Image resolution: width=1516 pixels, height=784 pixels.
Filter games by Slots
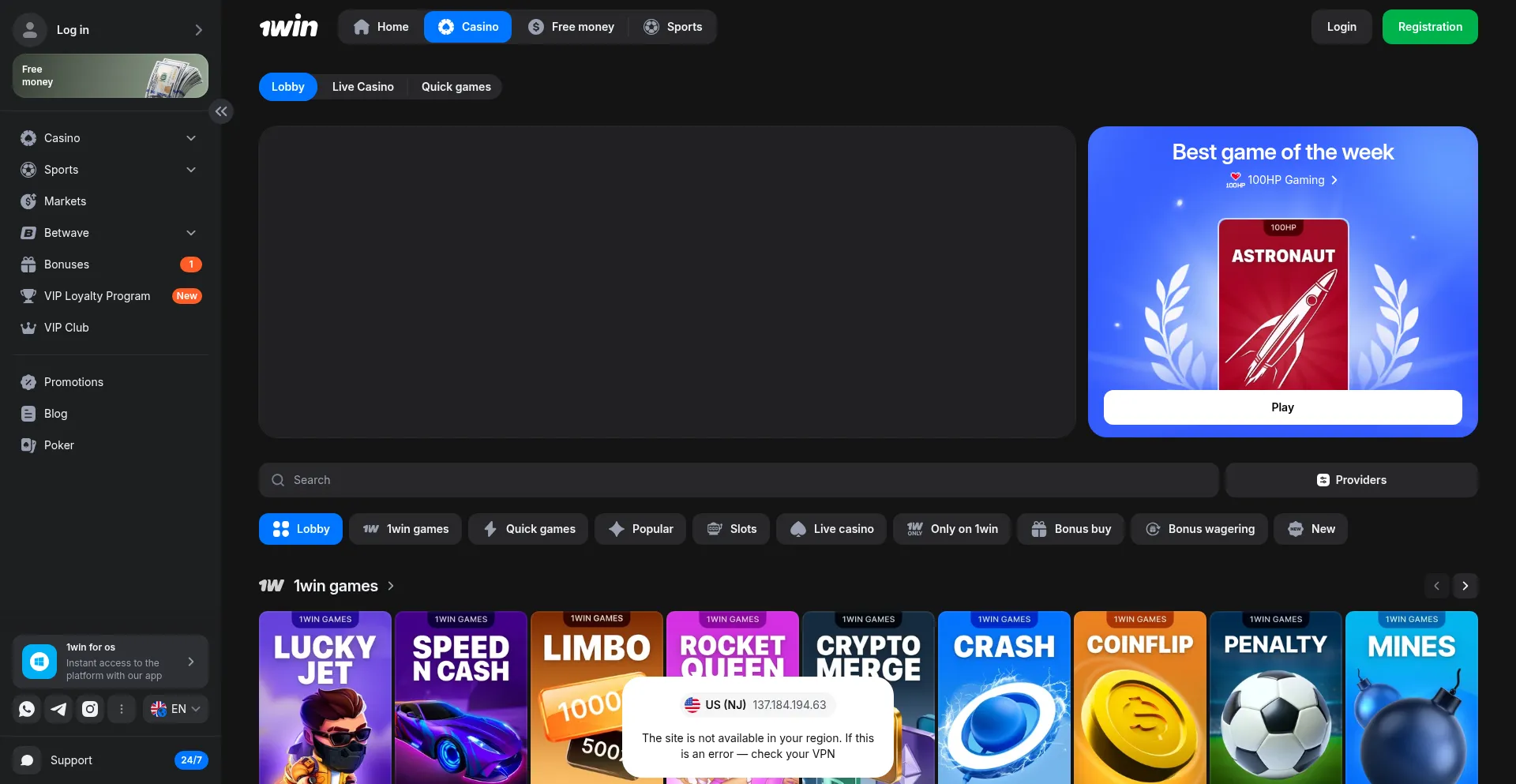[731, 529]
